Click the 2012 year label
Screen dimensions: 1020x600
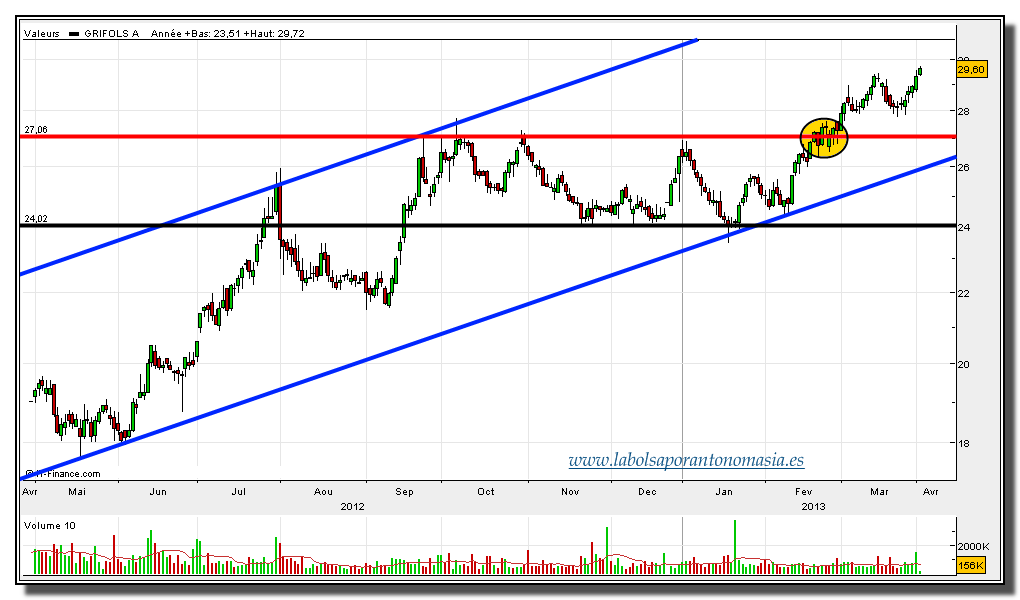pos(352,506)
